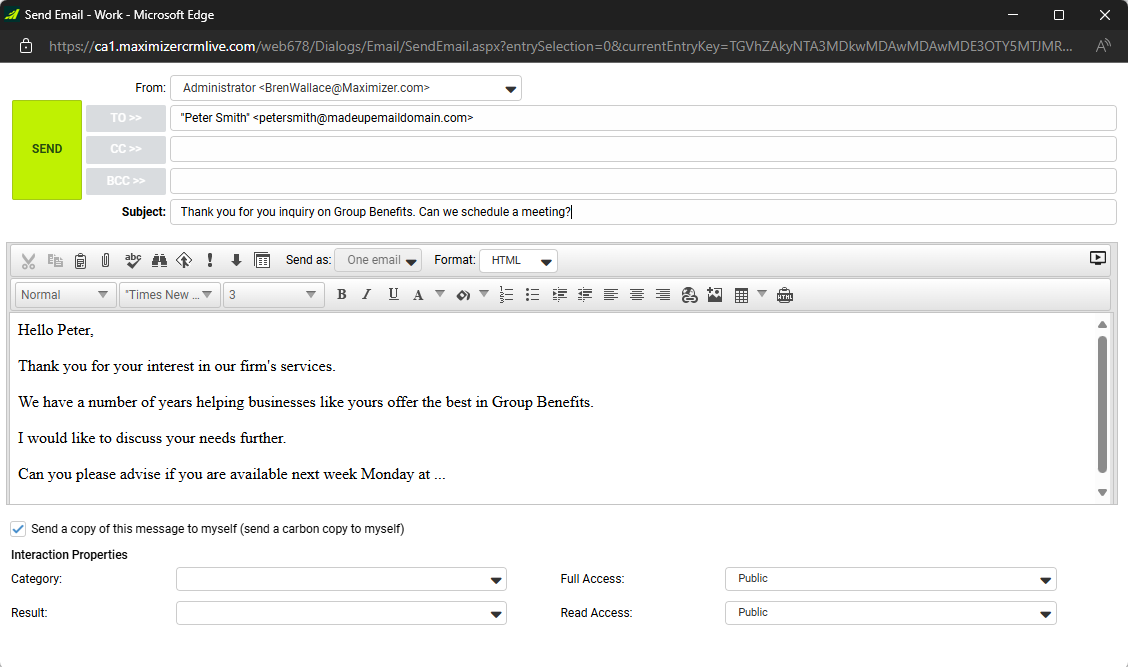Viewport: 1128px width, 667px height.
Task: Click the read aloud icon in address bar
Action: tap(1103, 46)
